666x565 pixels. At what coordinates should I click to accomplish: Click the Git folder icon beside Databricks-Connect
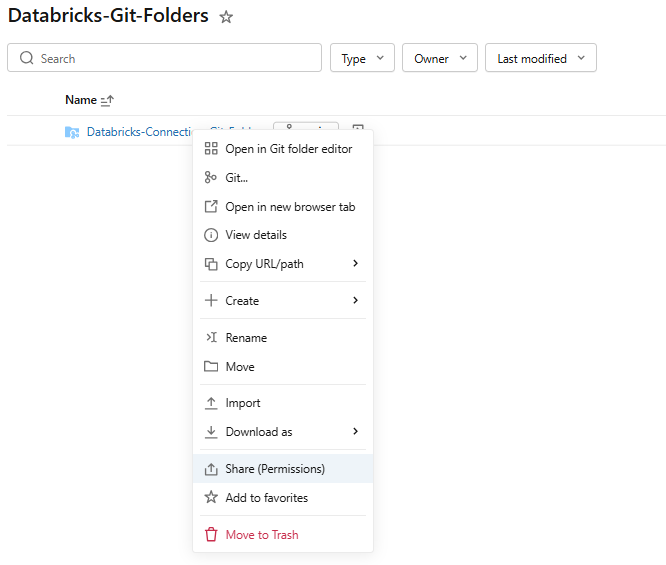(72, 132)
